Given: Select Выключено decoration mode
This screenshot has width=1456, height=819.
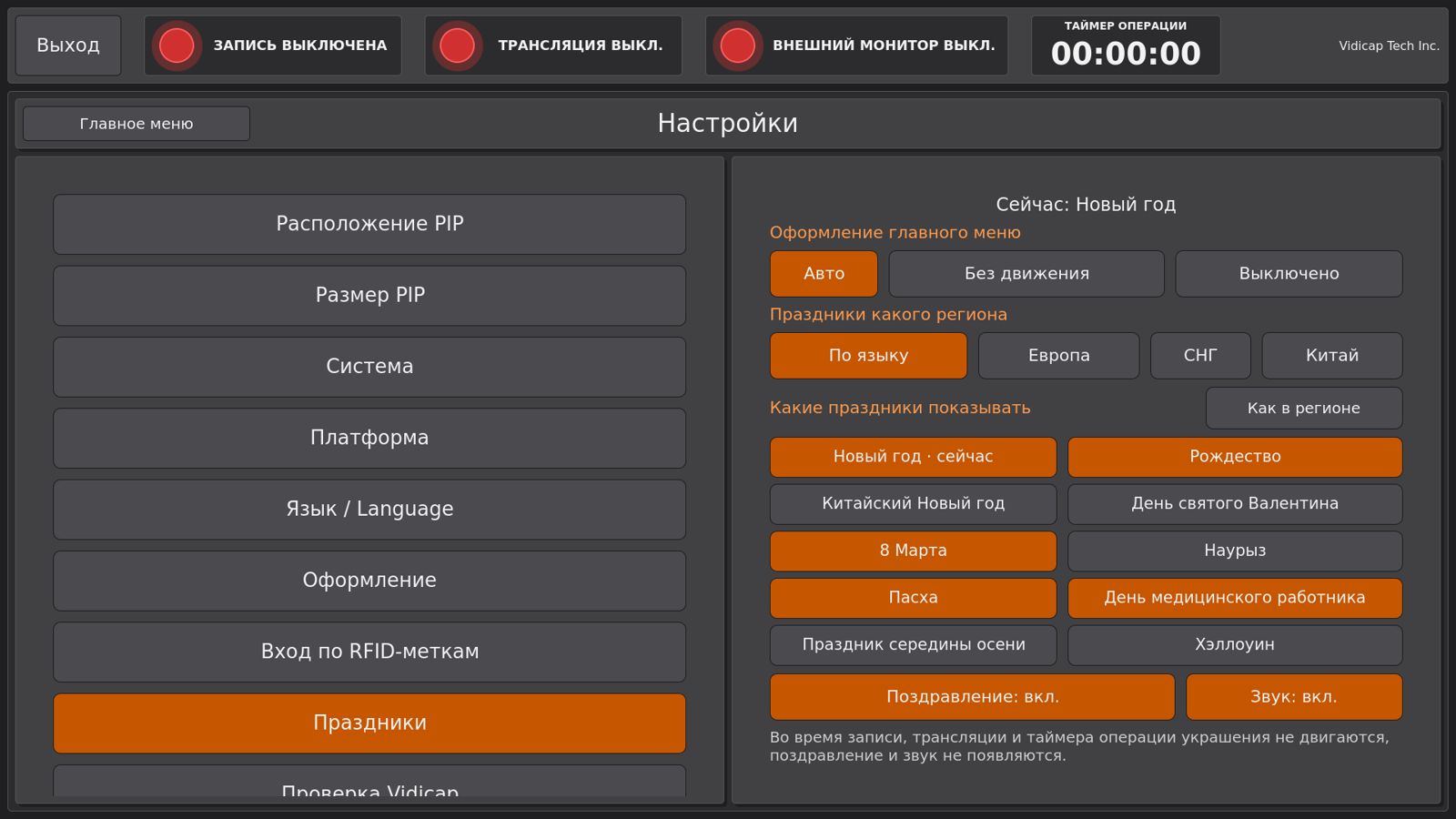Looking at the screenshot, I should click(1289, 274).
